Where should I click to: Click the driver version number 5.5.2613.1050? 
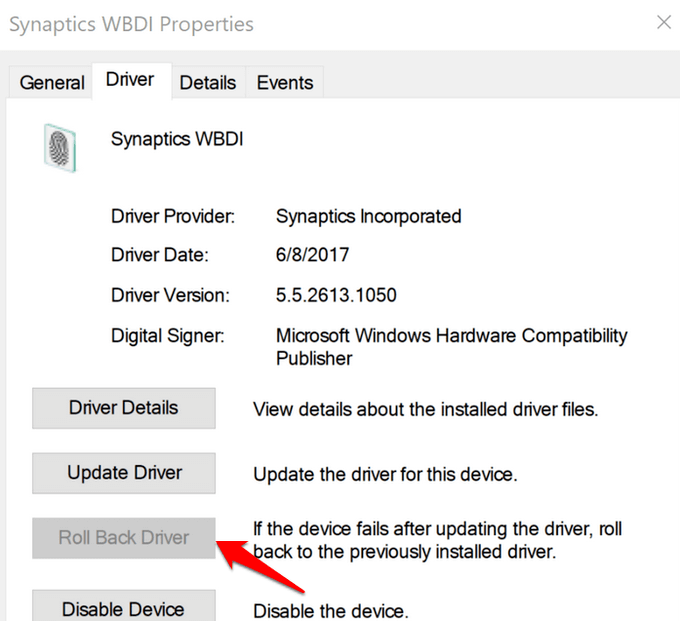pos(336,295)
